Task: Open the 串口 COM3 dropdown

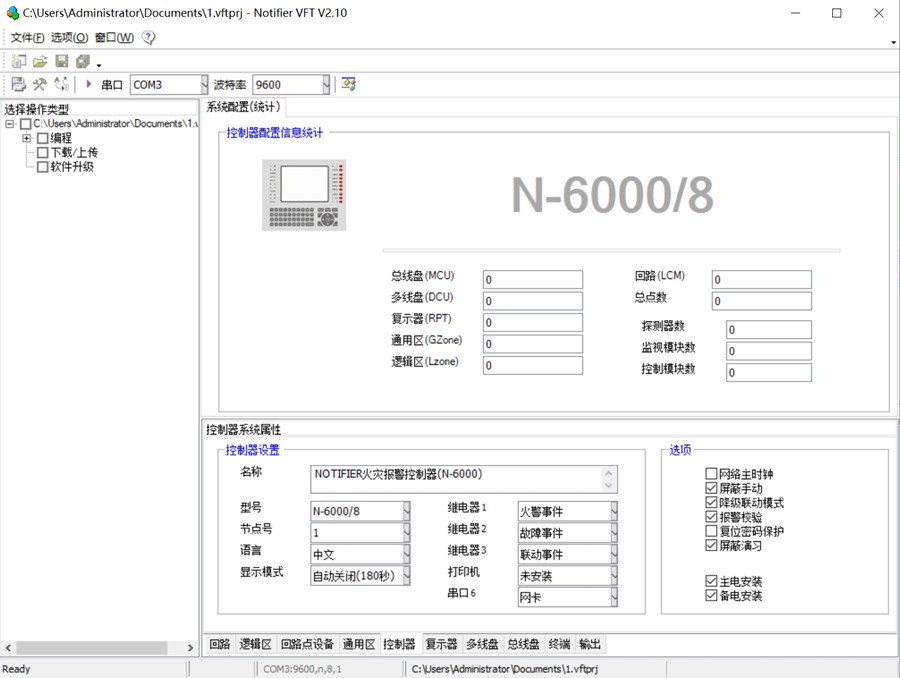Action: coord(204,85)
